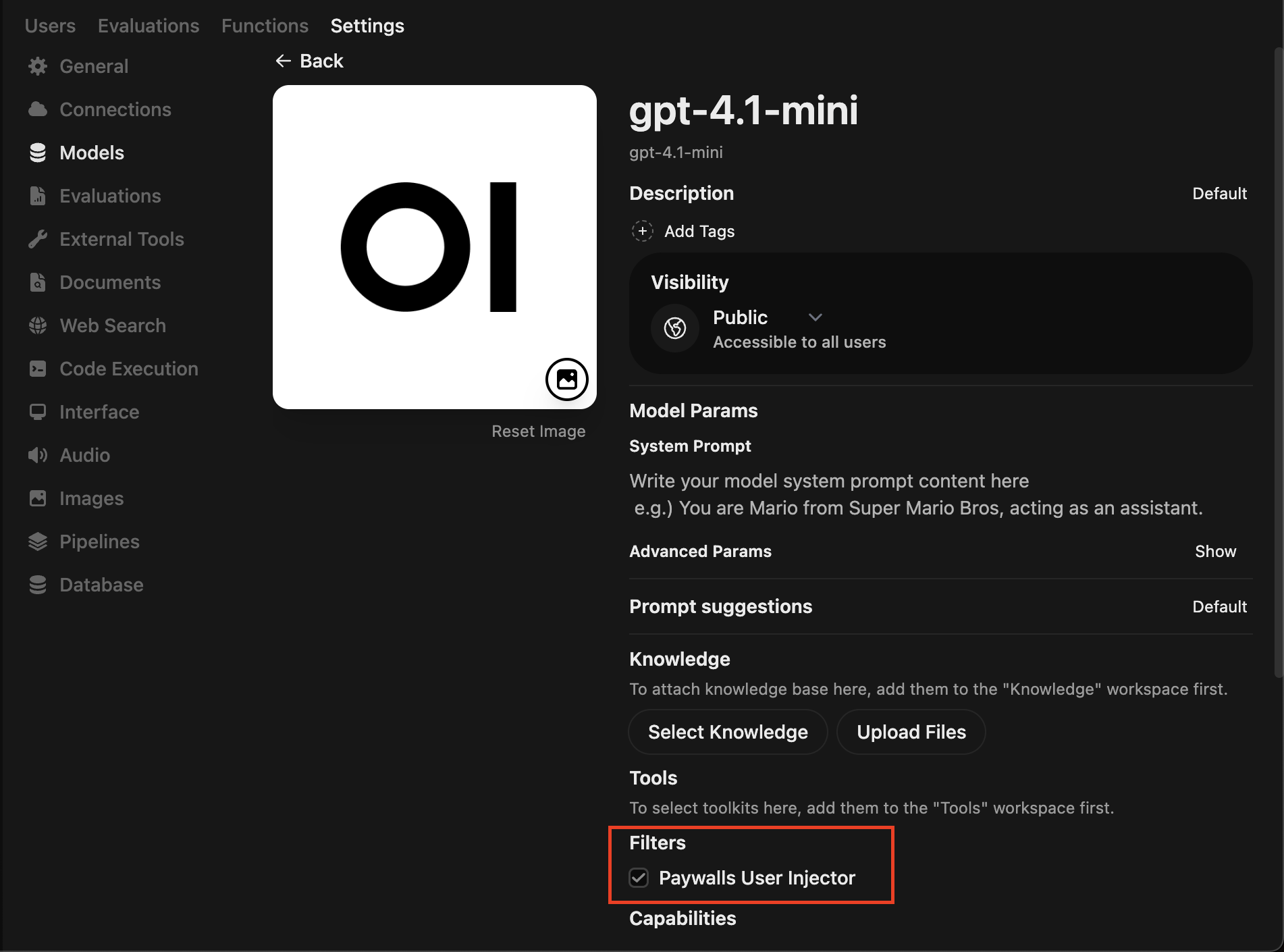
Task: Click the Connections cloud icon
Action: coord(38,109)
